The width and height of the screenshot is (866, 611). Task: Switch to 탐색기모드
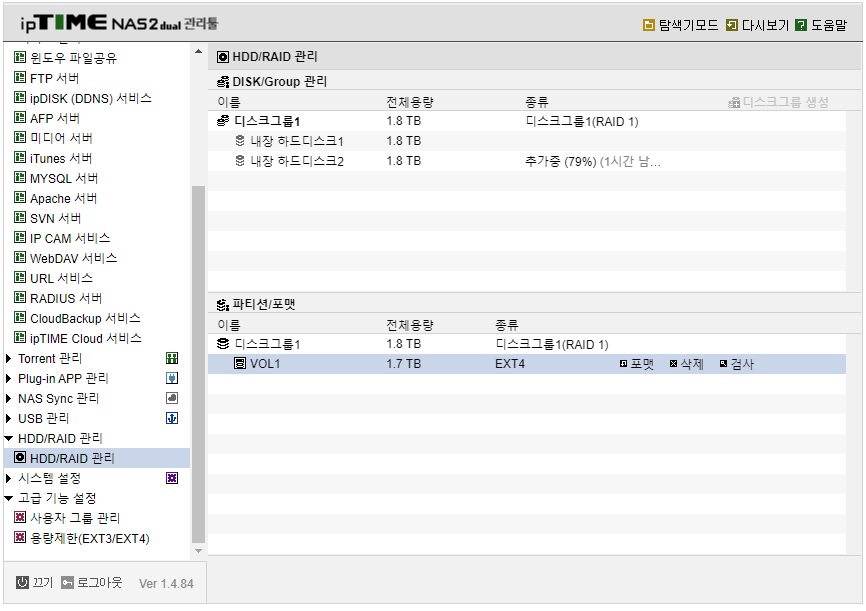click(x=680, y=25)
